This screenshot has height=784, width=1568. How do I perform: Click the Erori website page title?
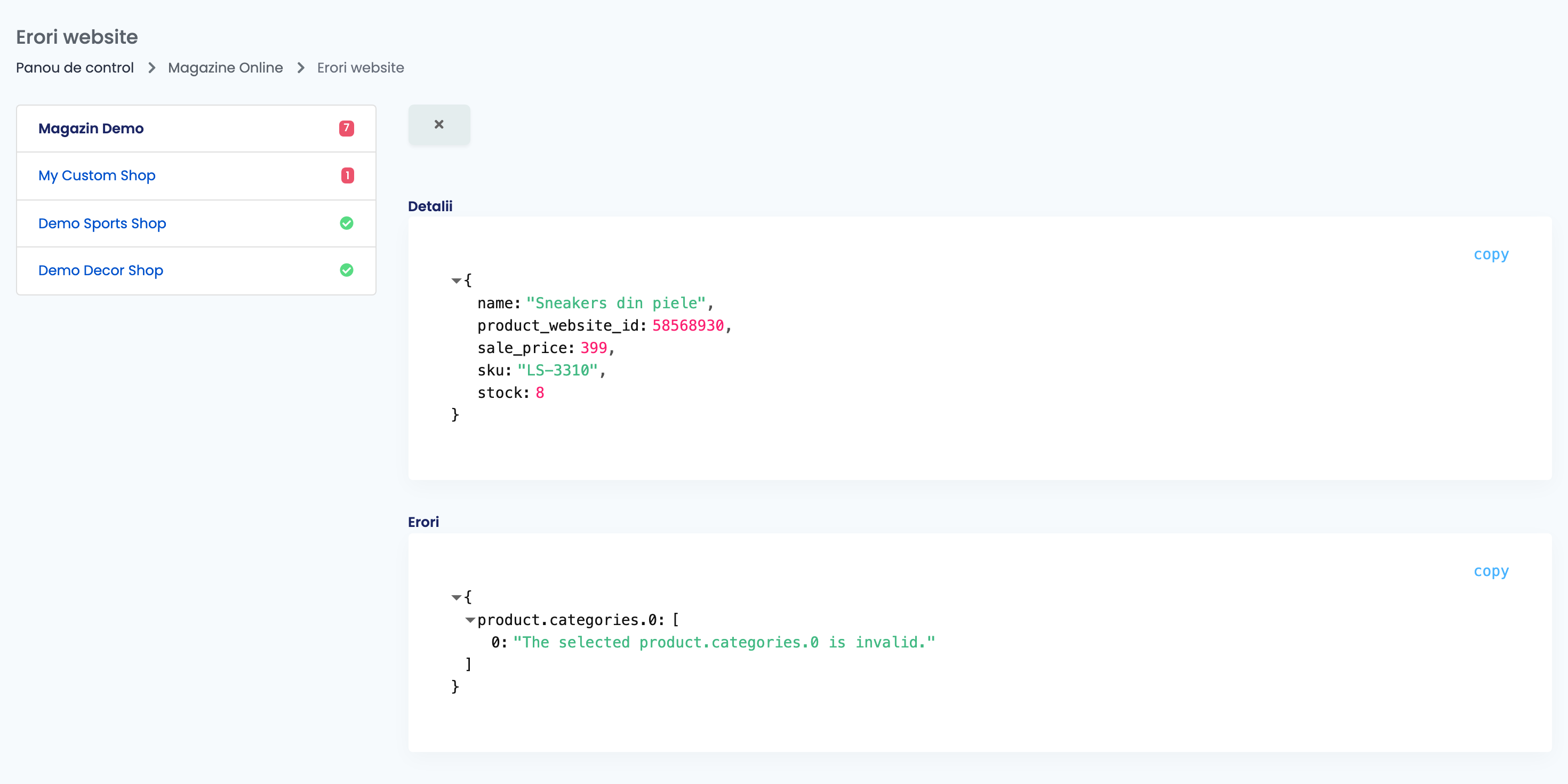coord(77,37)
